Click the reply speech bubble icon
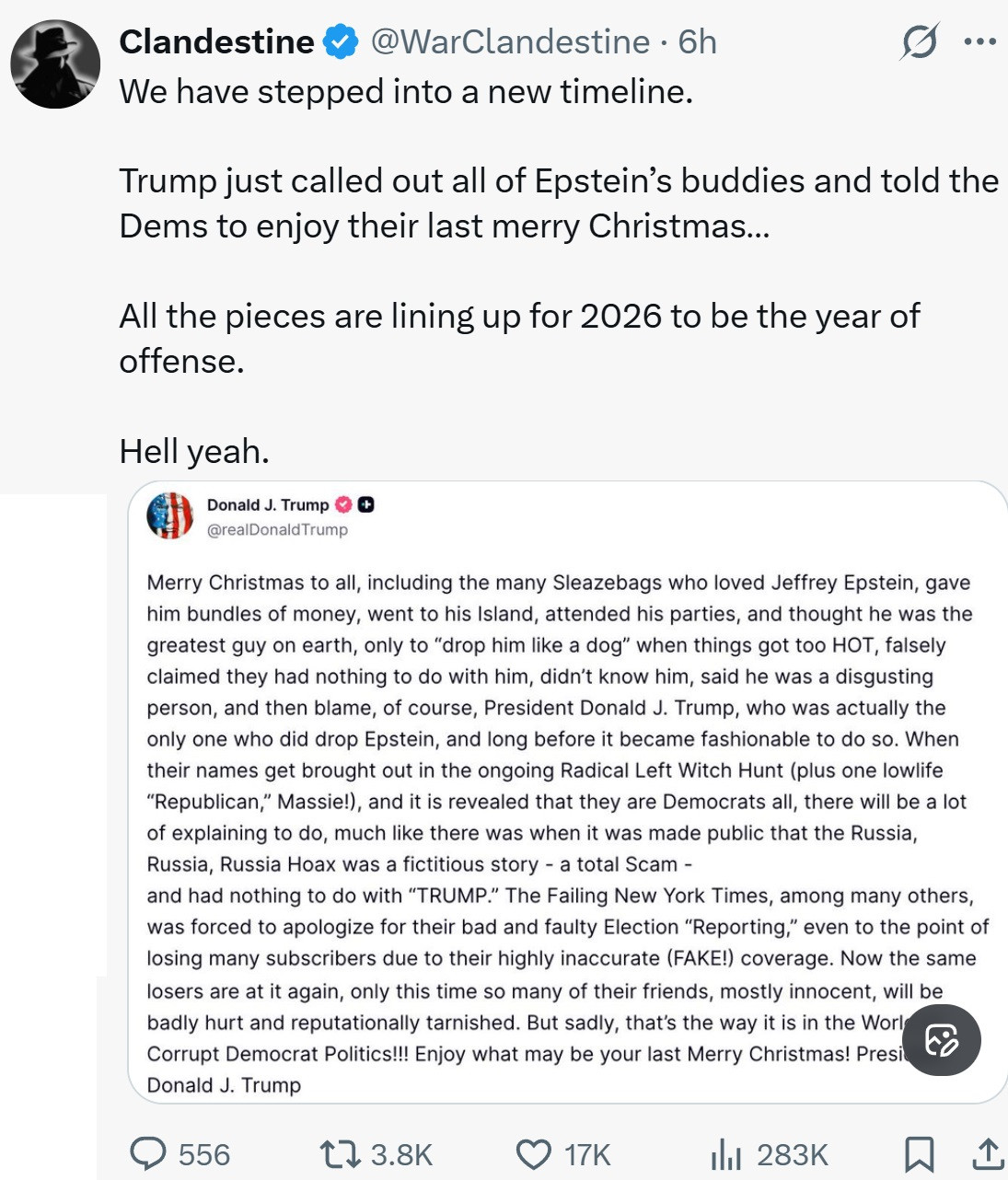The image size is (1008, 1180). pyautogui.click(x=148, y=1153)
